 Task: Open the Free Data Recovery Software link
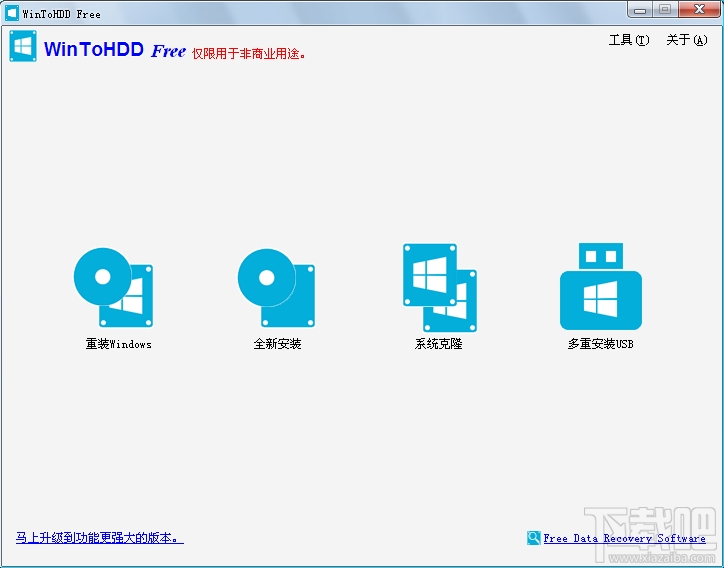pos(624,538)
